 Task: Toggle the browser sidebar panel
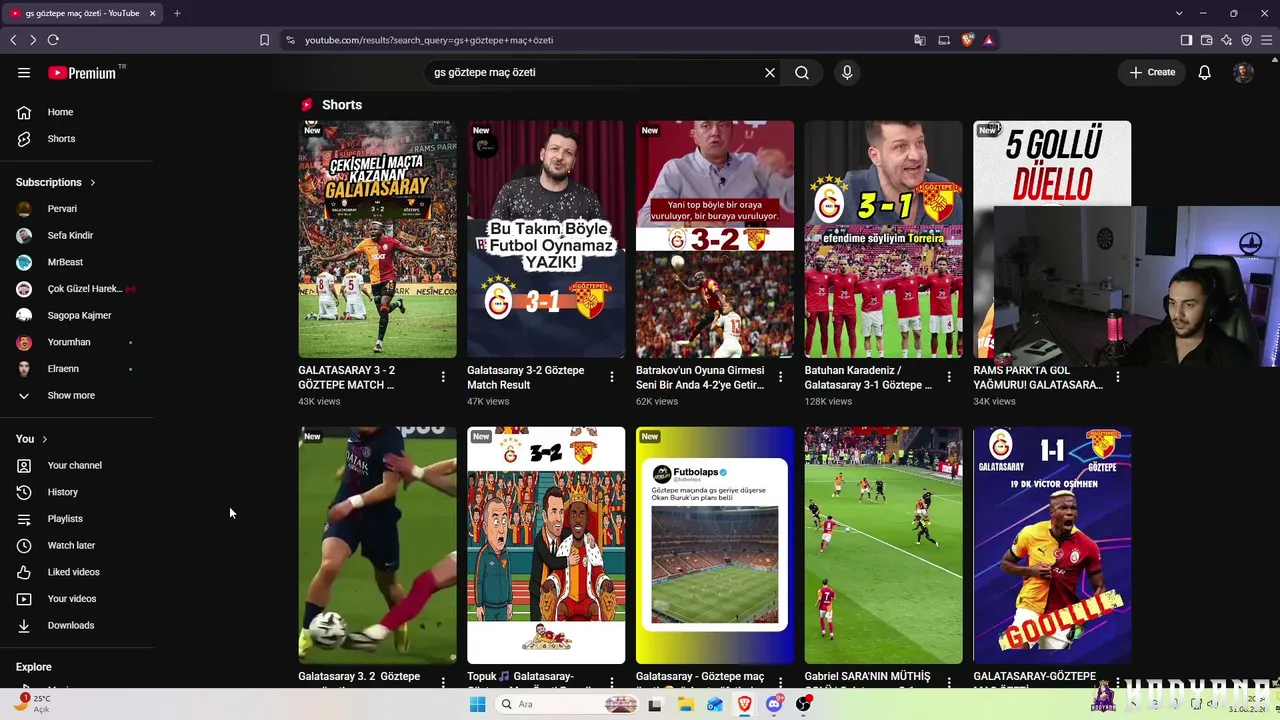pos(1186,40)
